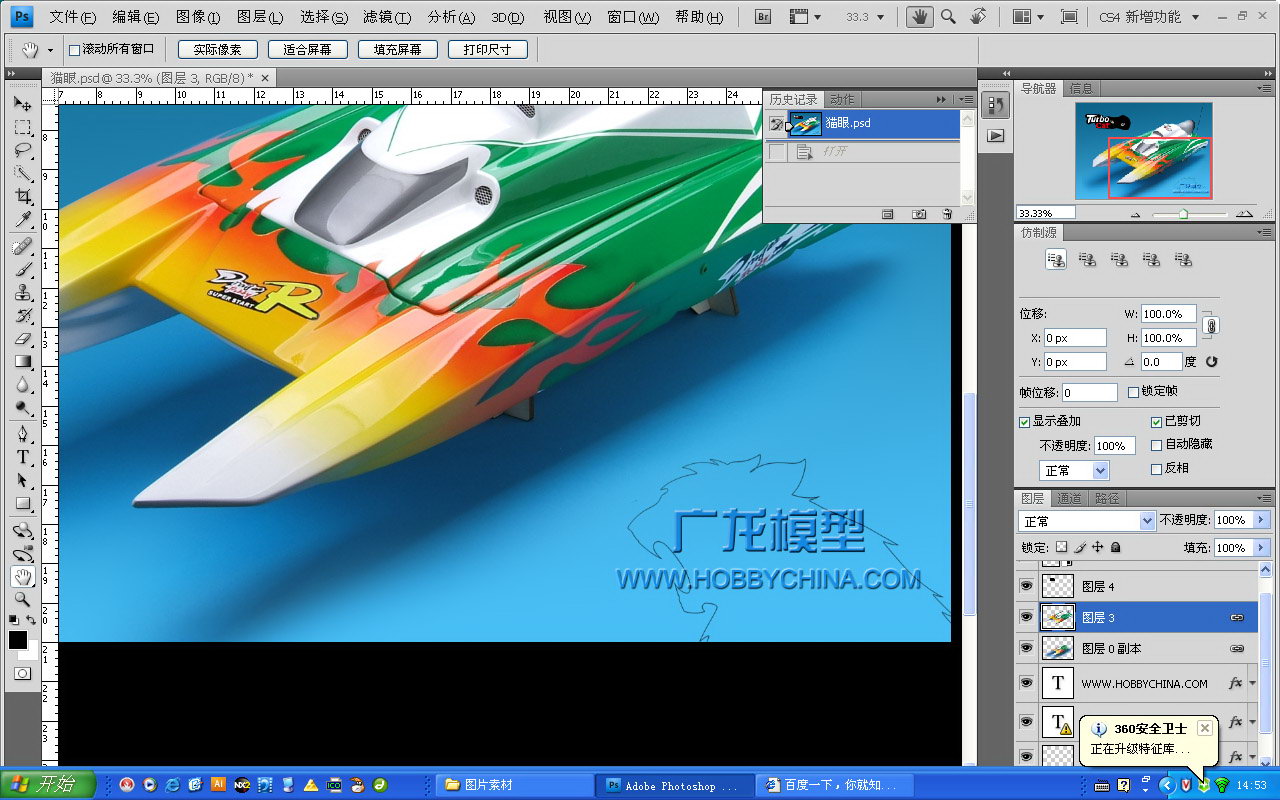Toggle Quick Mask mode
Screen dimensions: 1280x800
click(22, 673)
